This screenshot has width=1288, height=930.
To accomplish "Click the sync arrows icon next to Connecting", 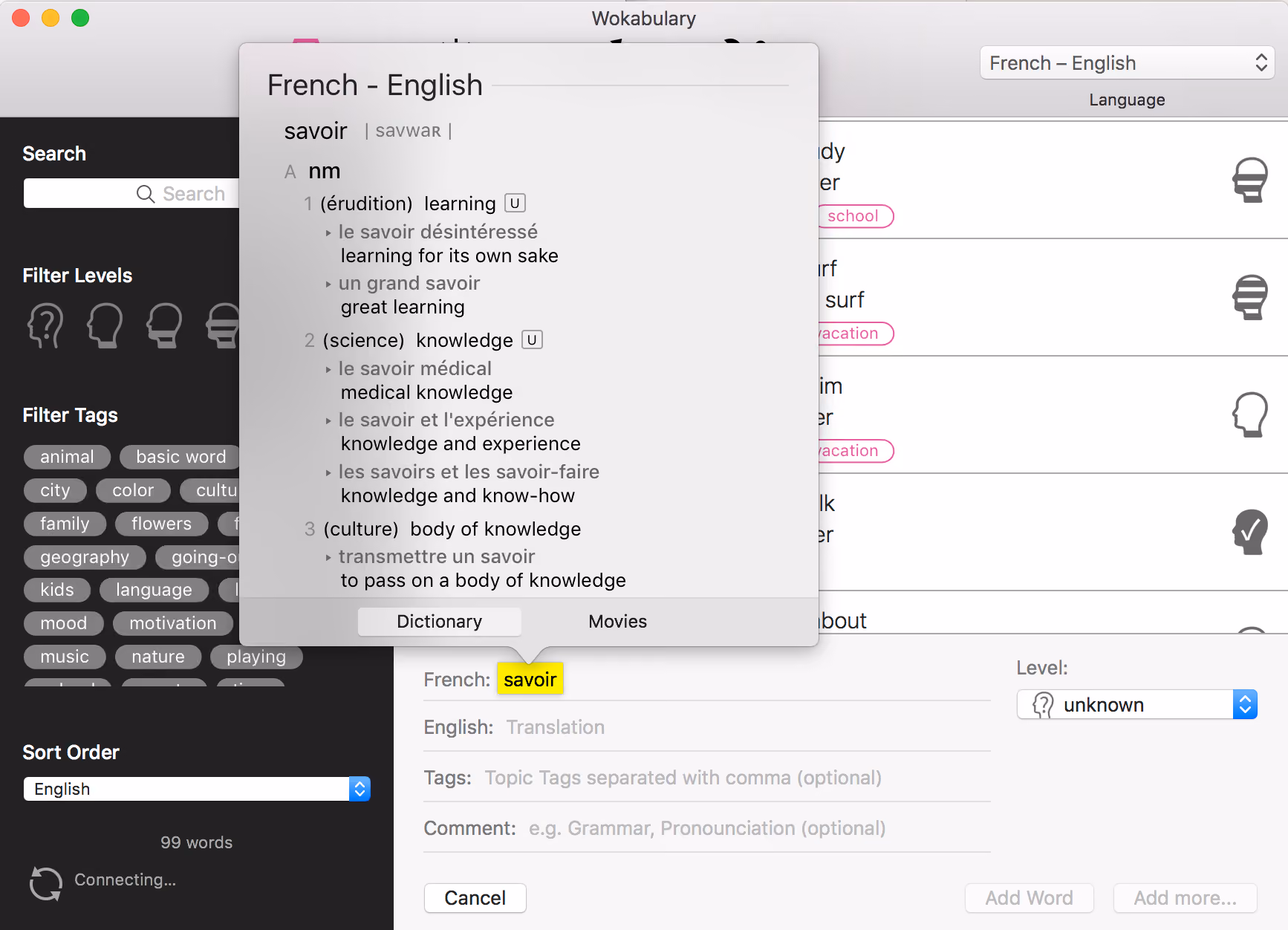I will click(46, 883).
